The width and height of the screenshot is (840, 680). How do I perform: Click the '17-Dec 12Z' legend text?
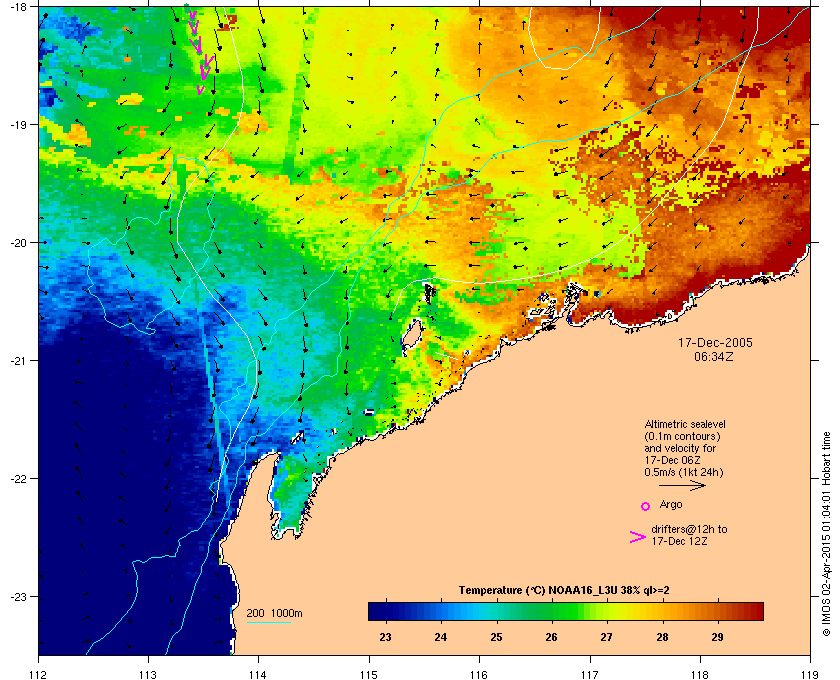coord(679,541)
